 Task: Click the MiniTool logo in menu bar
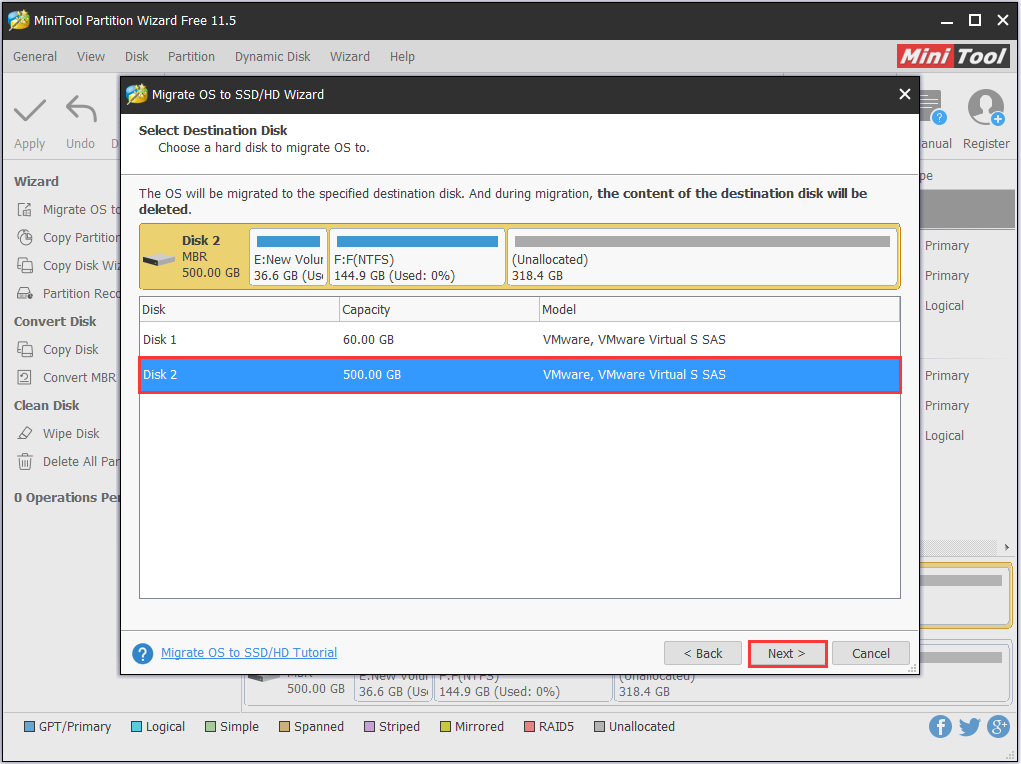coord(953,56)
